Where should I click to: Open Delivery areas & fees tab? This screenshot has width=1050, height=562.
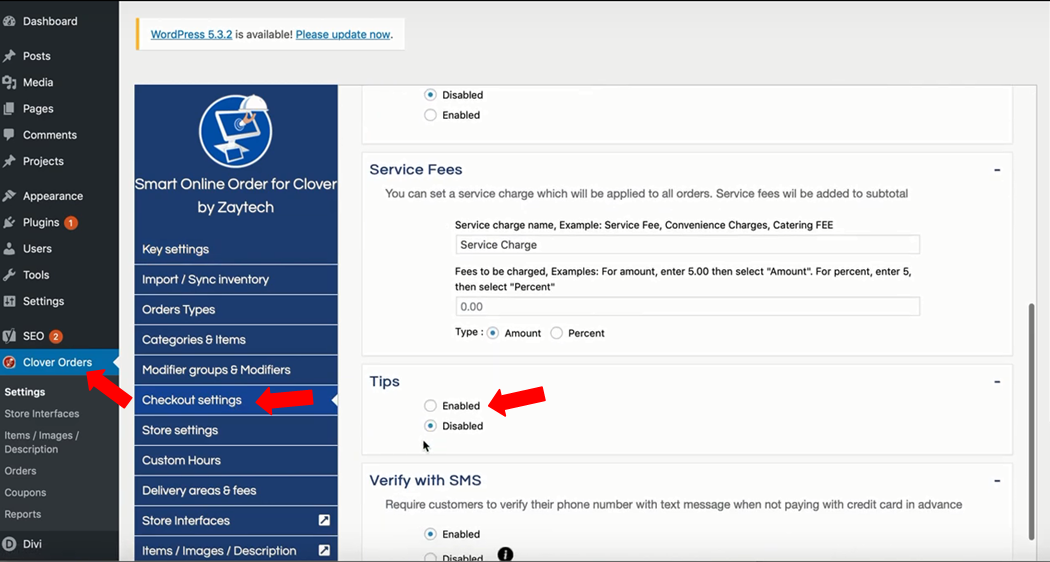[x=236, y=490]
